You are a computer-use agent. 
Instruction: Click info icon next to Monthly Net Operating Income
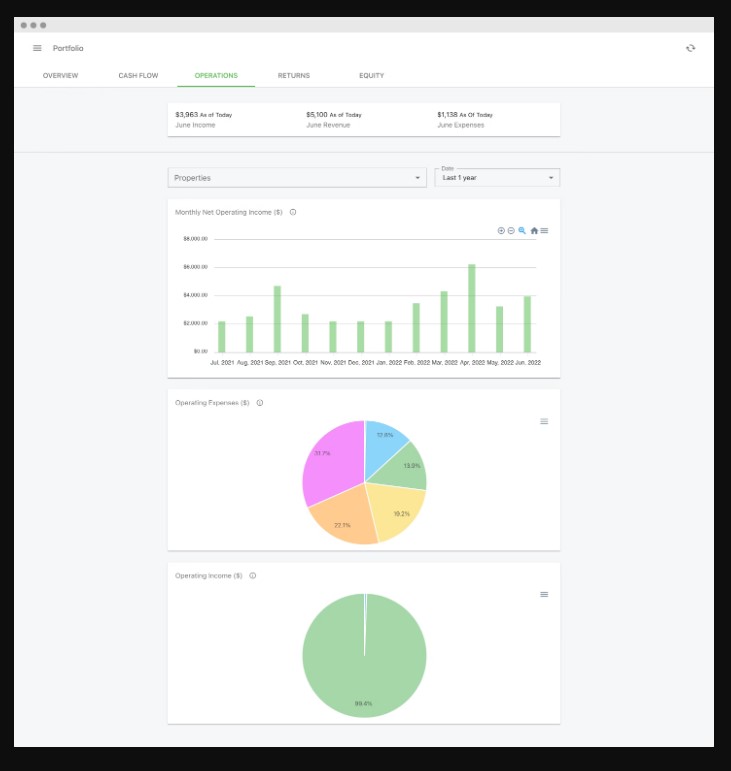(x=293, y=212)
